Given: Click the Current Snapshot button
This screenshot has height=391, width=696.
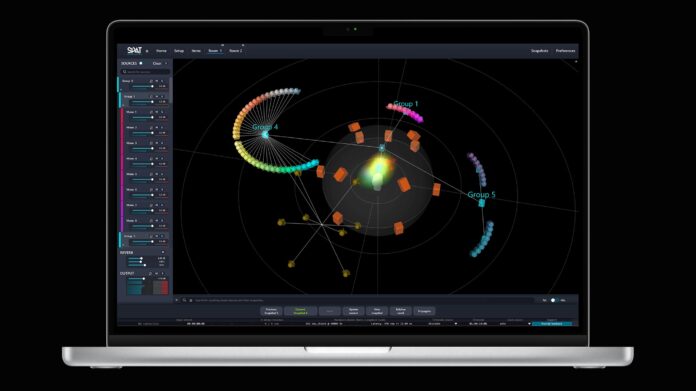Looking at the screenshot, I should 301,311.
